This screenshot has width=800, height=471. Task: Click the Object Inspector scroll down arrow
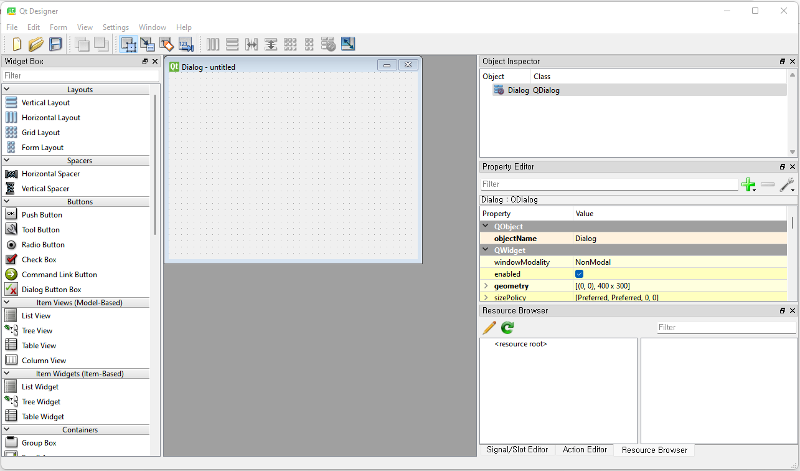coord(792,152)
